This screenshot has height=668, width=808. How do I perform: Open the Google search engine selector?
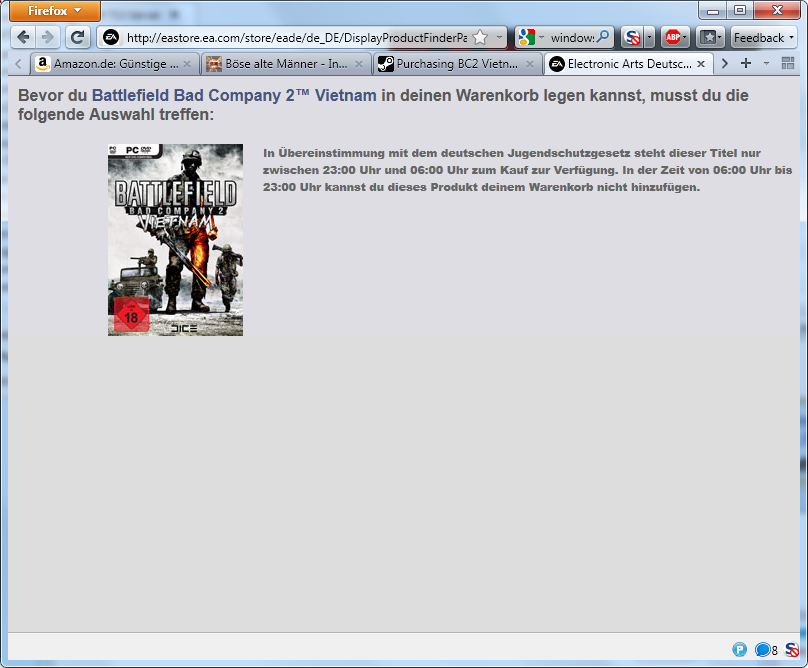click(531, 37)
